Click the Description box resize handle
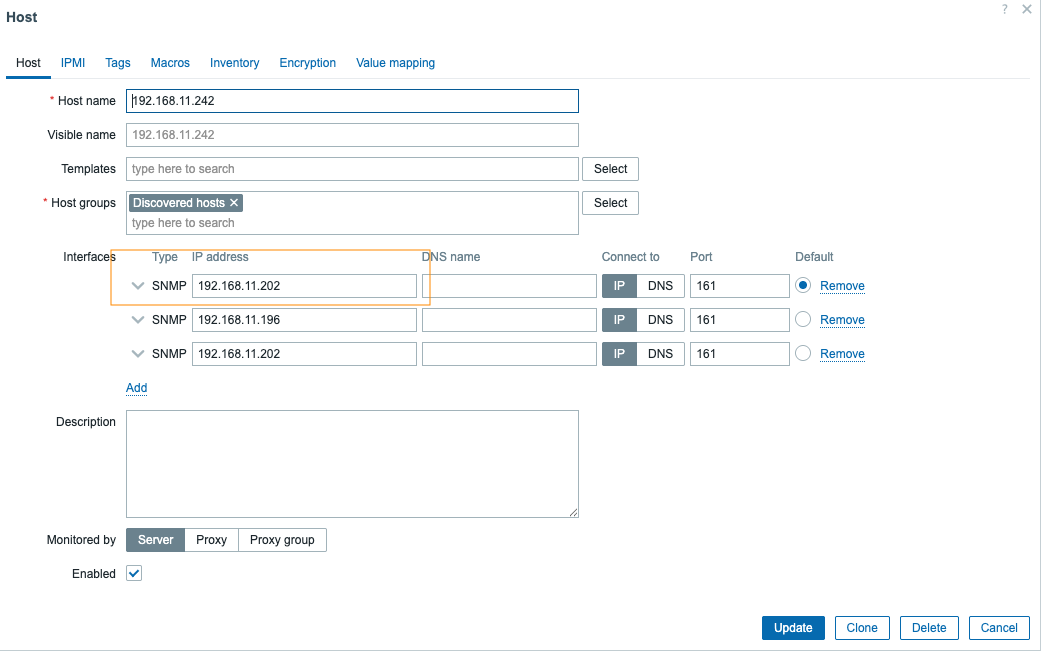1041x651 pixels. click(573, 512)
